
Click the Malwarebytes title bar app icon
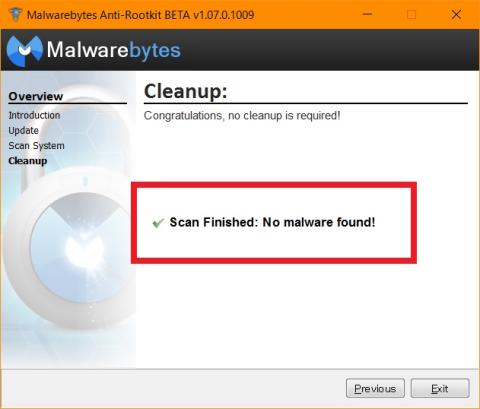pos(15,15)
